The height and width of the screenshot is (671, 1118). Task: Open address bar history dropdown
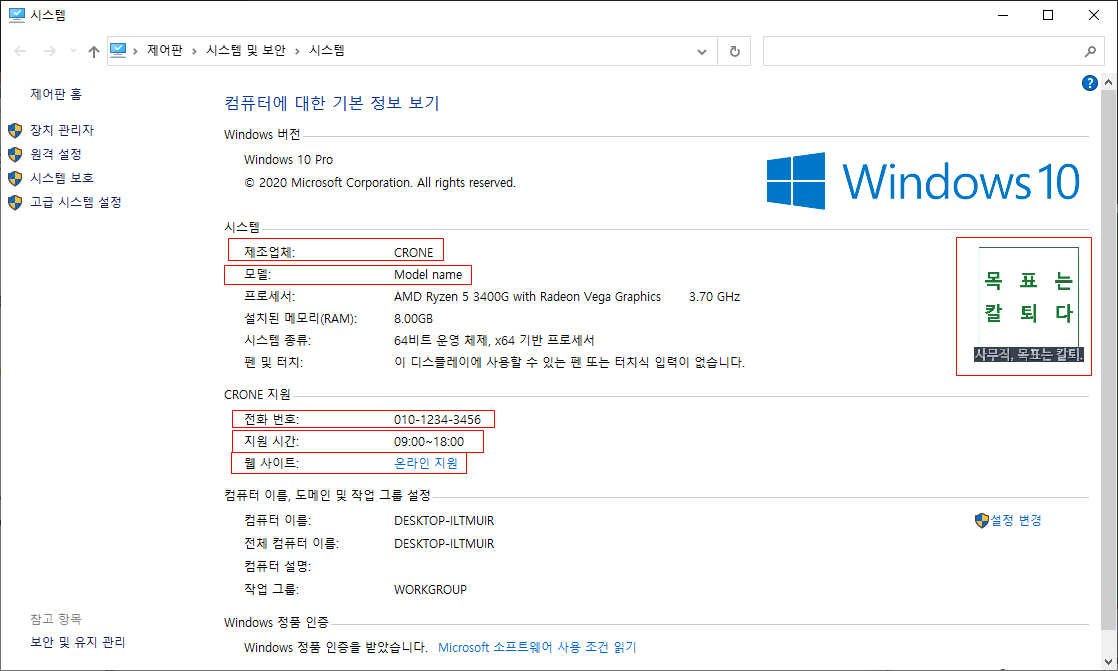[702, 51]
